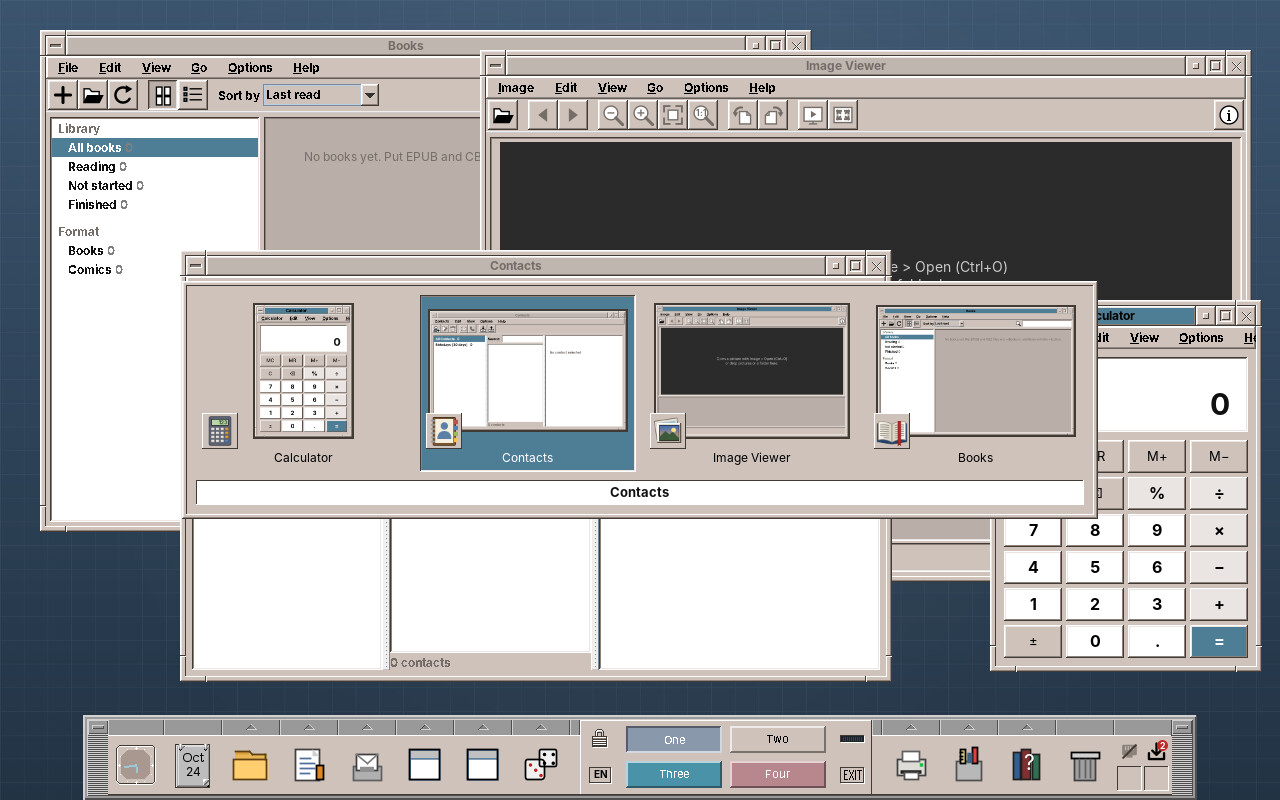The width and height of the screenshot is (1280, 800).
Task: Switch to workspace Two
Action: point(777,739)
